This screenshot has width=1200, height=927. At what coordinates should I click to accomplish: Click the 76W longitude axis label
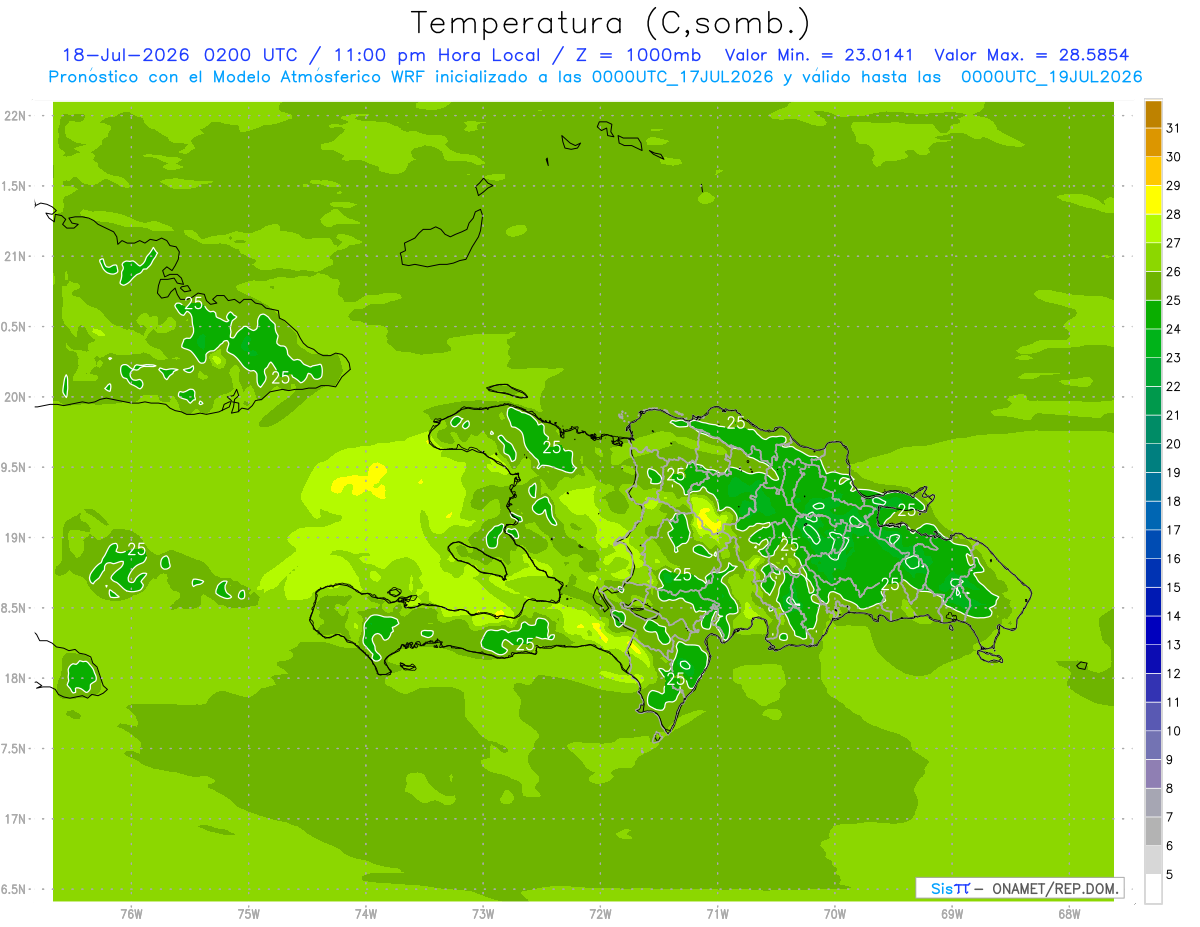click(x=131, y=913)
